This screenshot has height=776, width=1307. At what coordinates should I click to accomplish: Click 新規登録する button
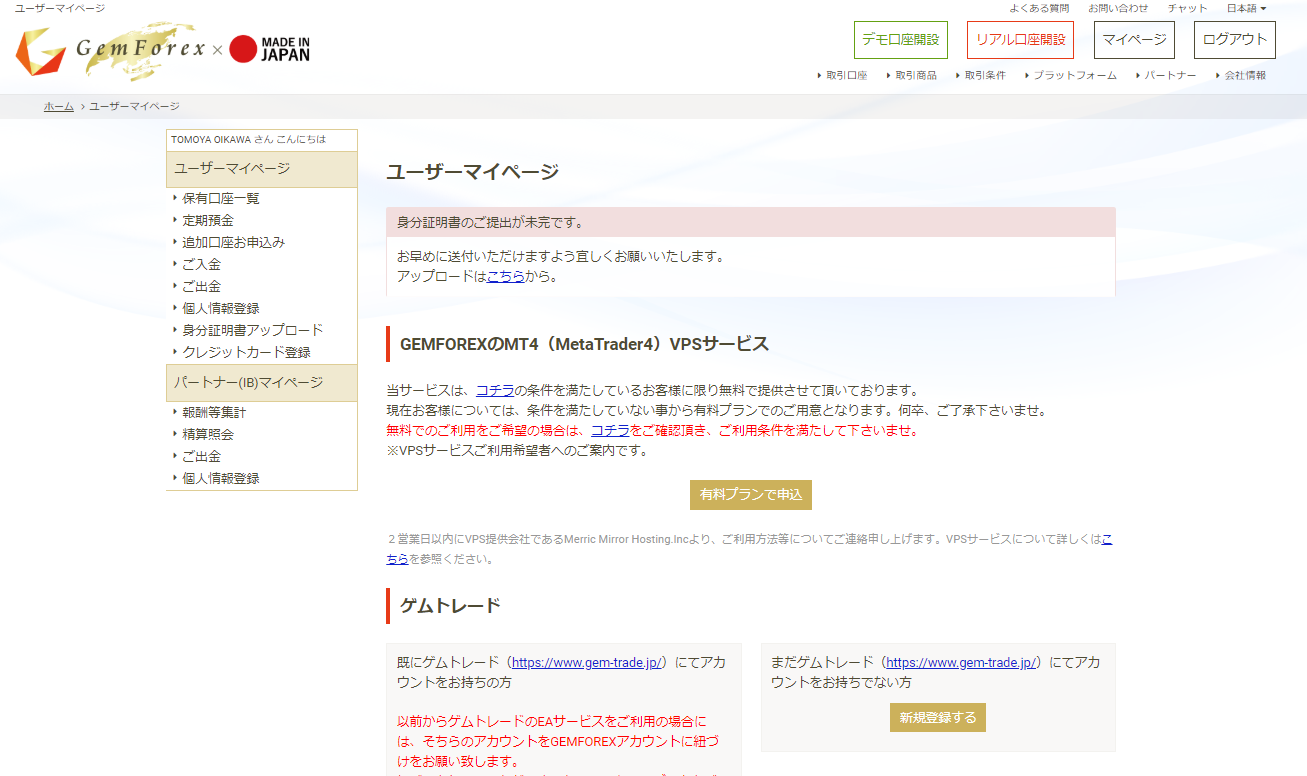coord(938,717)
